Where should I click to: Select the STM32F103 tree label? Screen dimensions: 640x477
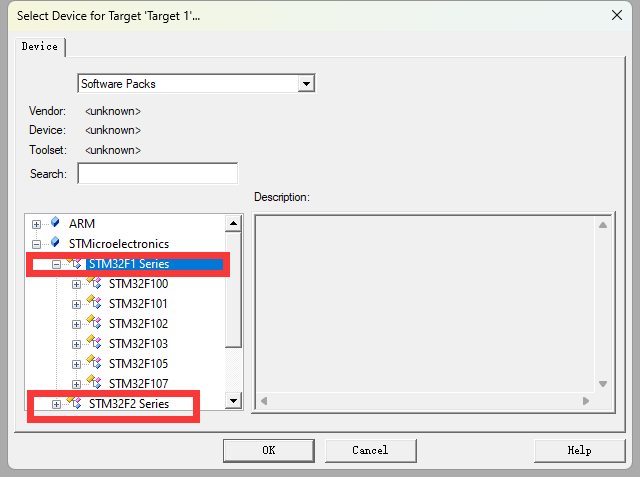coord(138,344)
